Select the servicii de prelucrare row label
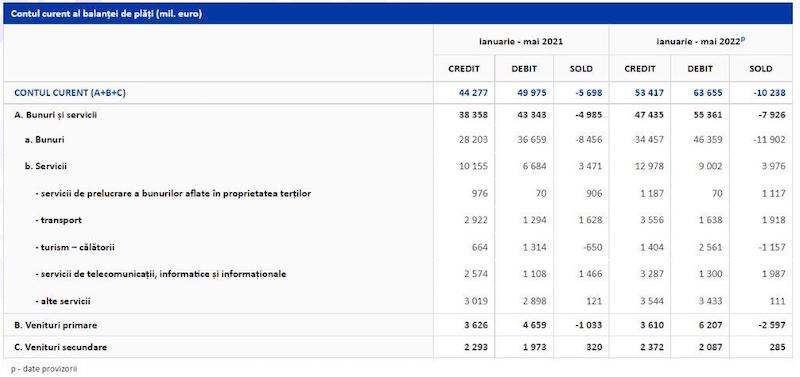The height and width of the screenshot is (377, 800). [173, 193]
